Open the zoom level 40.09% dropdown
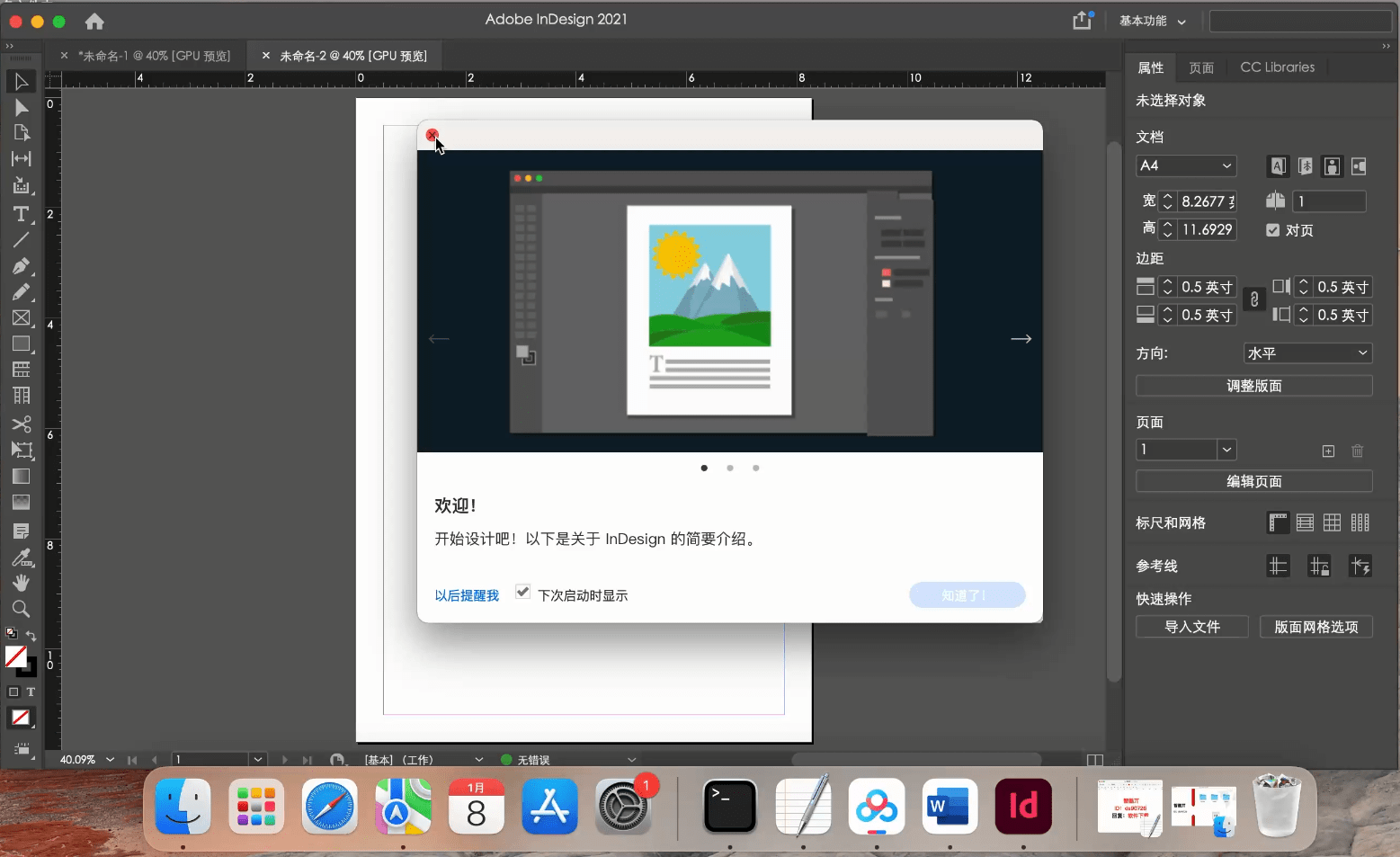This screenshot has height=857, width=1400. 110,760
